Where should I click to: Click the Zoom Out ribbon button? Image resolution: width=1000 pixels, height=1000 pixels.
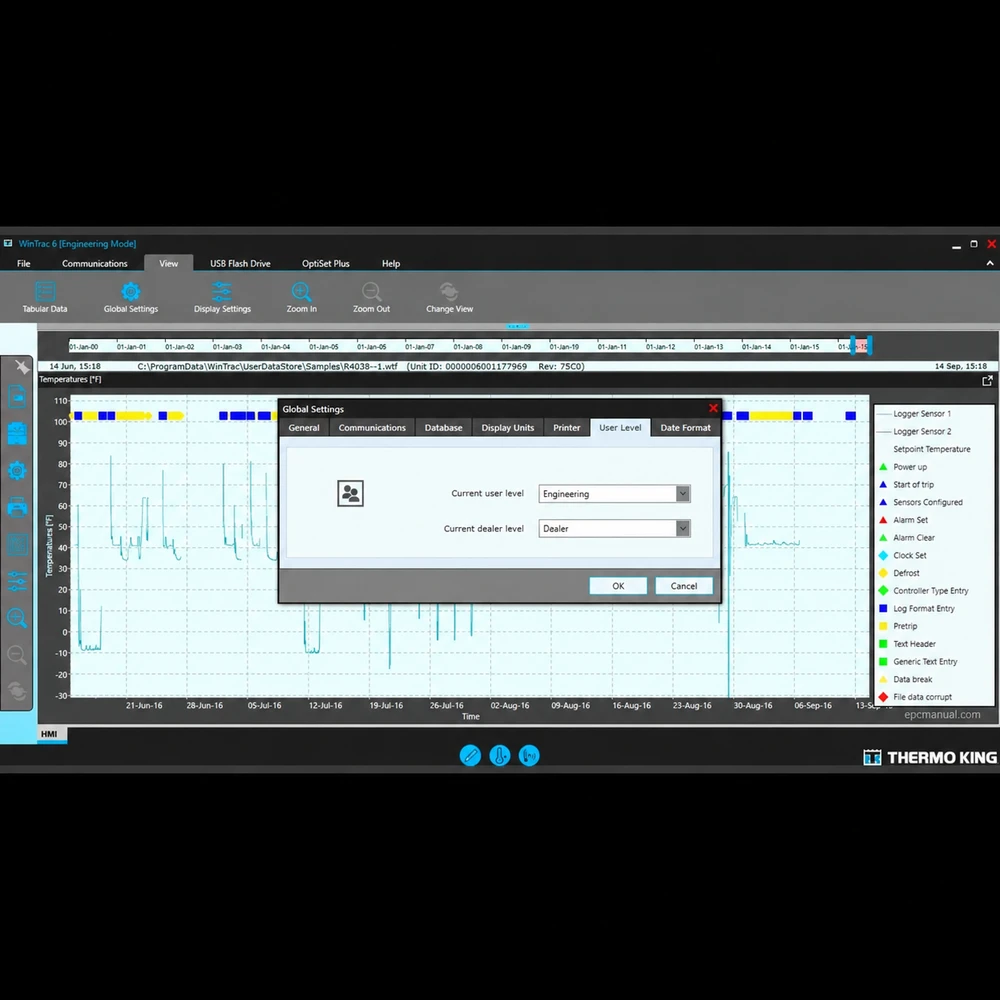coord(371,297)
